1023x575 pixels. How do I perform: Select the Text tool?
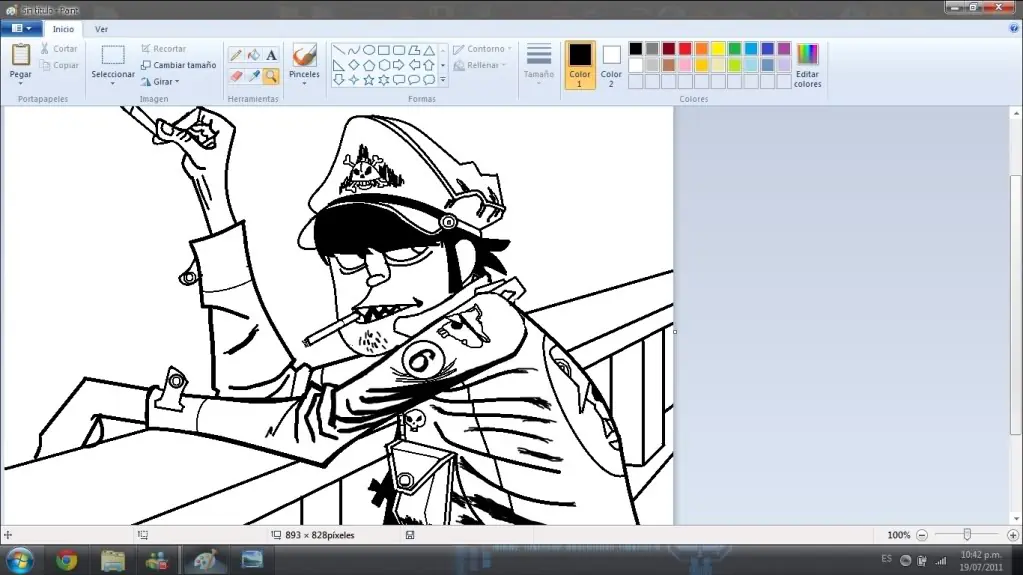tap(271, 55)
